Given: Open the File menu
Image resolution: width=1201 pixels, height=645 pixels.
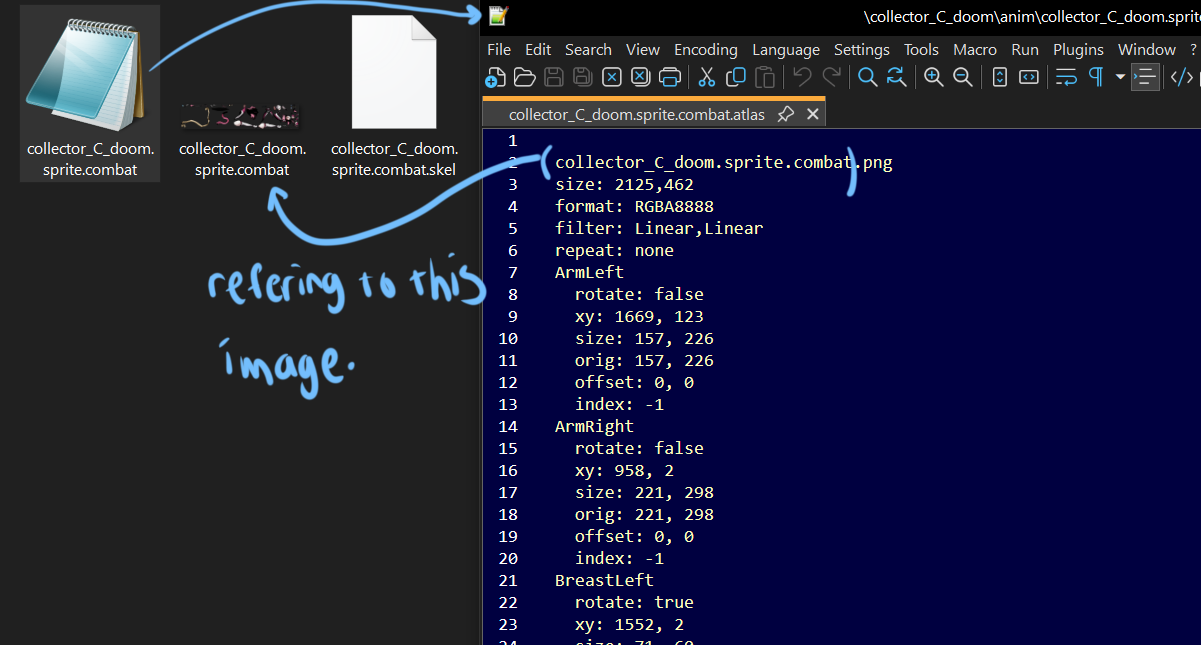Looking at the screenshot, I should [x=499, y=49].
